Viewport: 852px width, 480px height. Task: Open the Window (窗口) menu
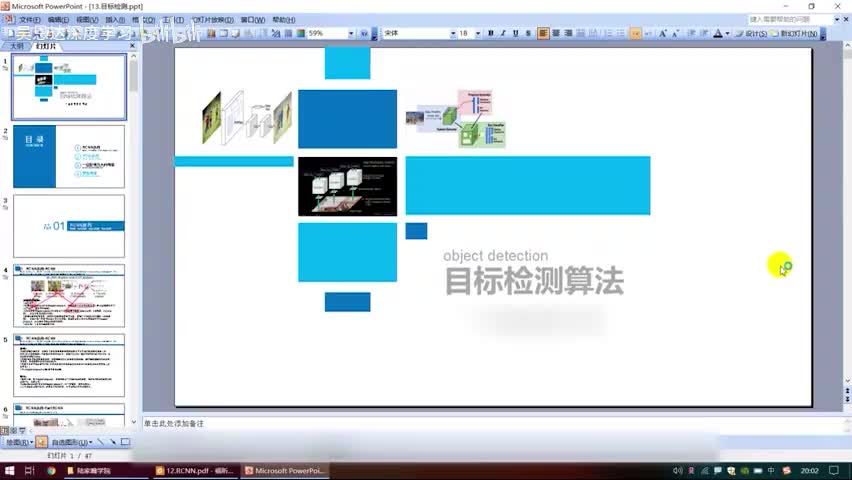[x=253, y=20]
